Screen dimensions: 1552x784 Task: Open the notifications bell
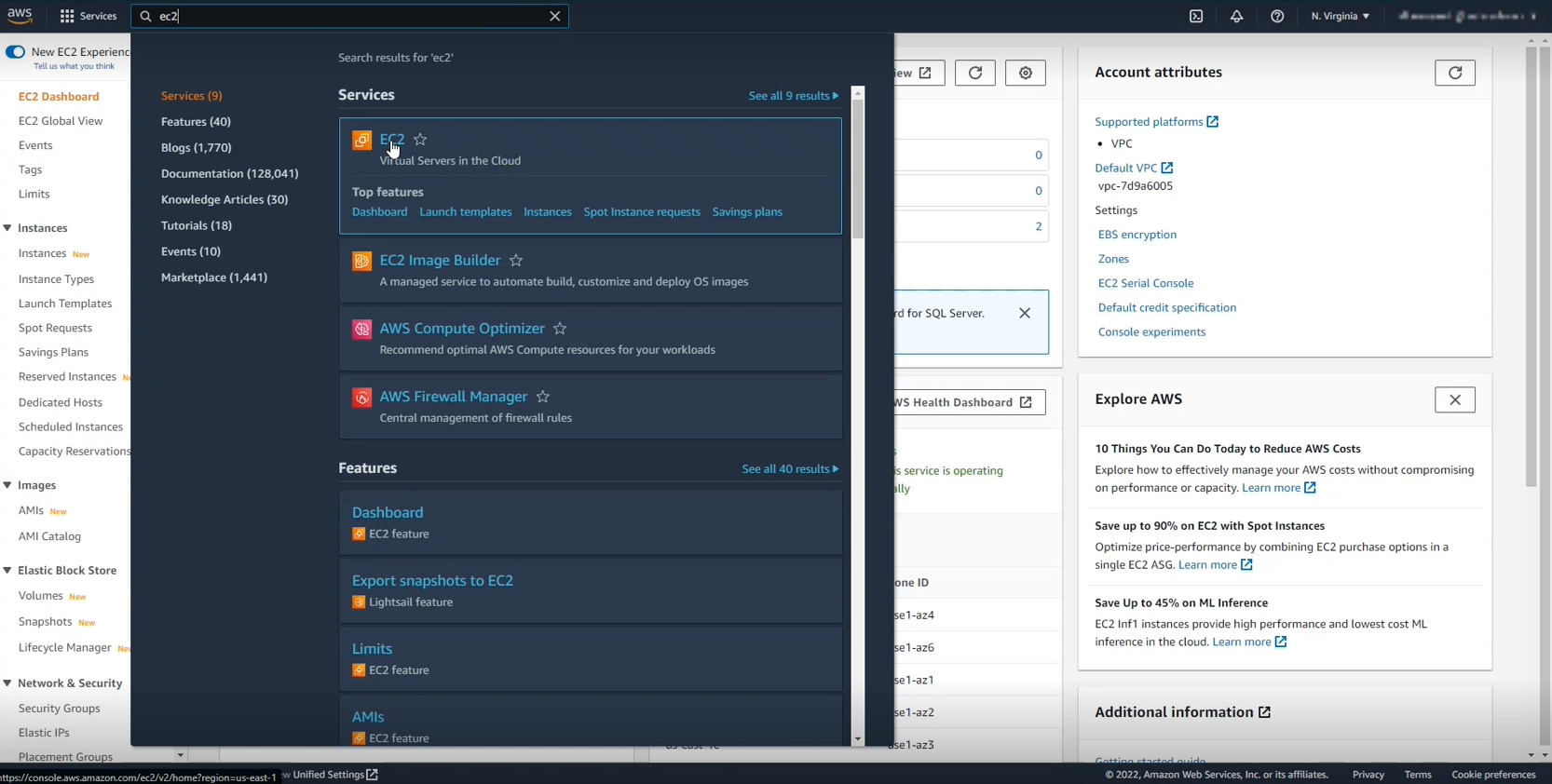tap(1236, 16)
